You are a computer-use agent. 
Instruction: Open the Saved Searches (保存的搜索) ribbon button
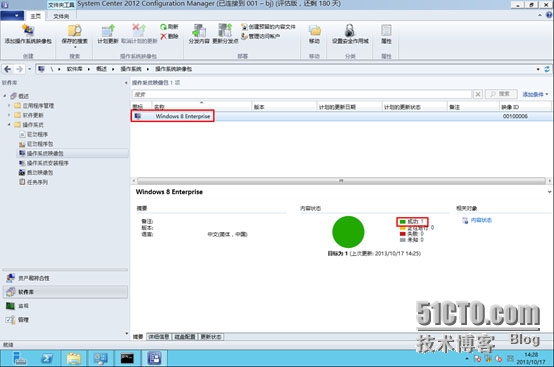pyautogui.click(x=75, y=35)
